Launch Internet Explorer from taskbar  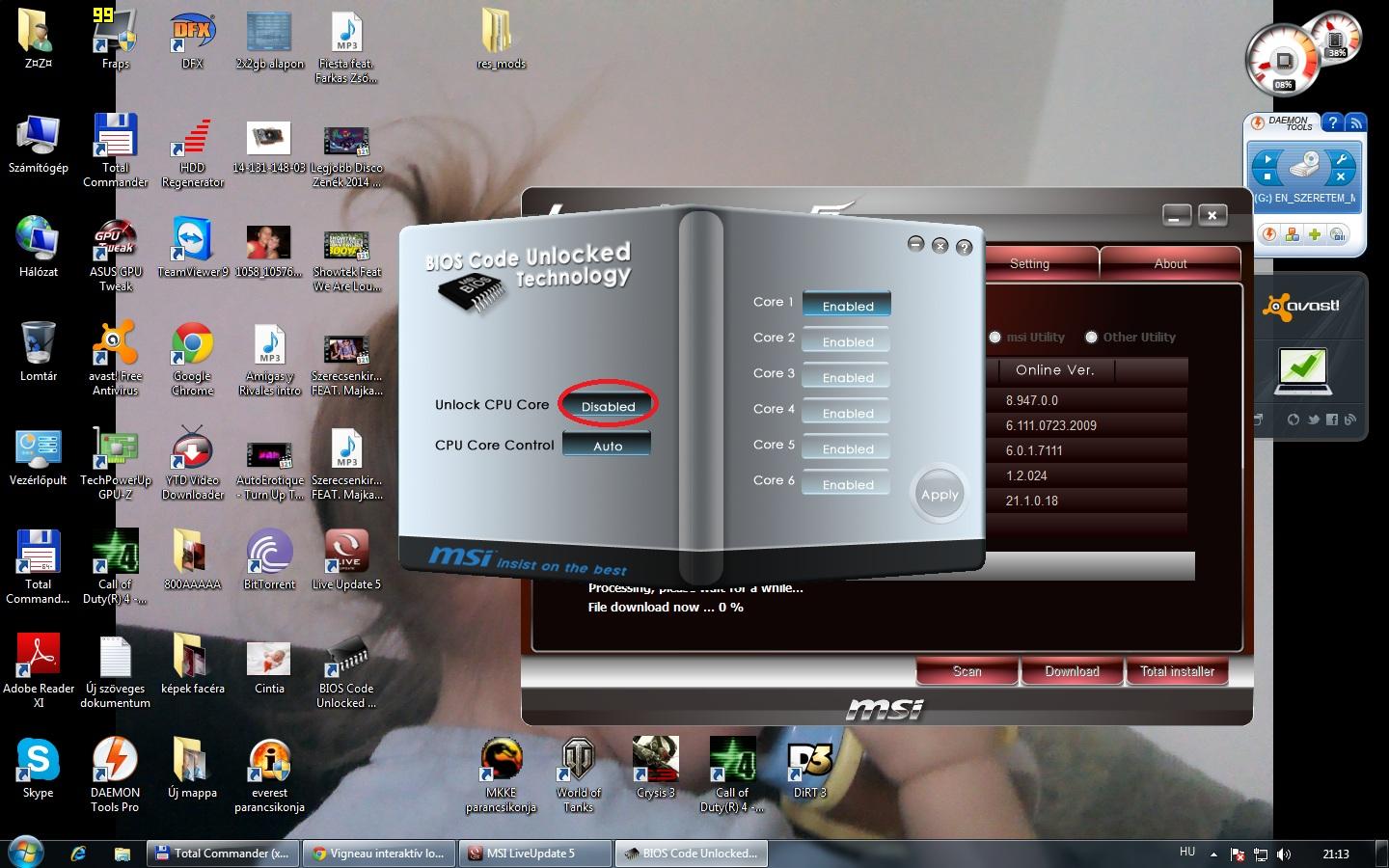click(78, 854)
